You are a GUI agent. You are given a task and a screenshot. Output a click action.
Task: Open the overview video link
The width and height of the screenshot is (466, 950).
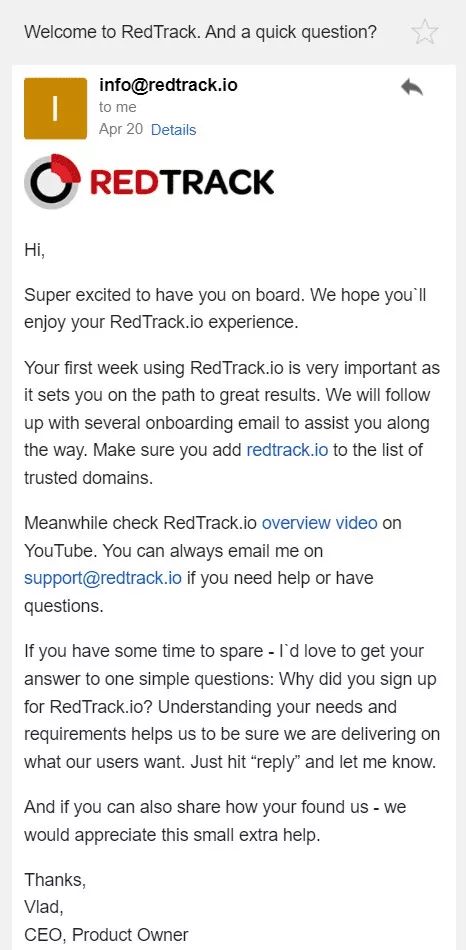point(319,522)
